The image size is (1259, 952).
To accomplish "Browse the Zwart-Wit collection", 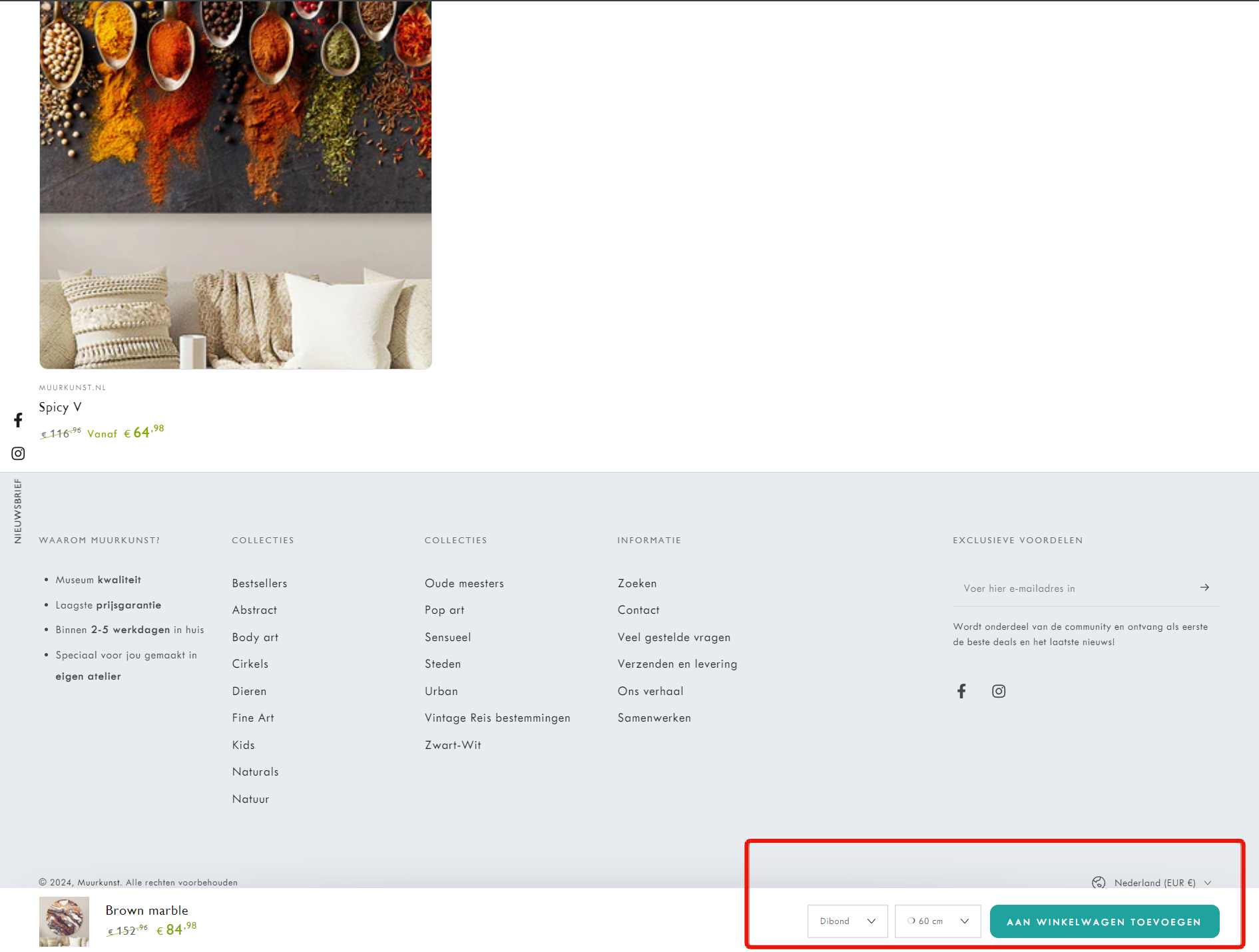I will pyautogui.click(x=453, y=745).
